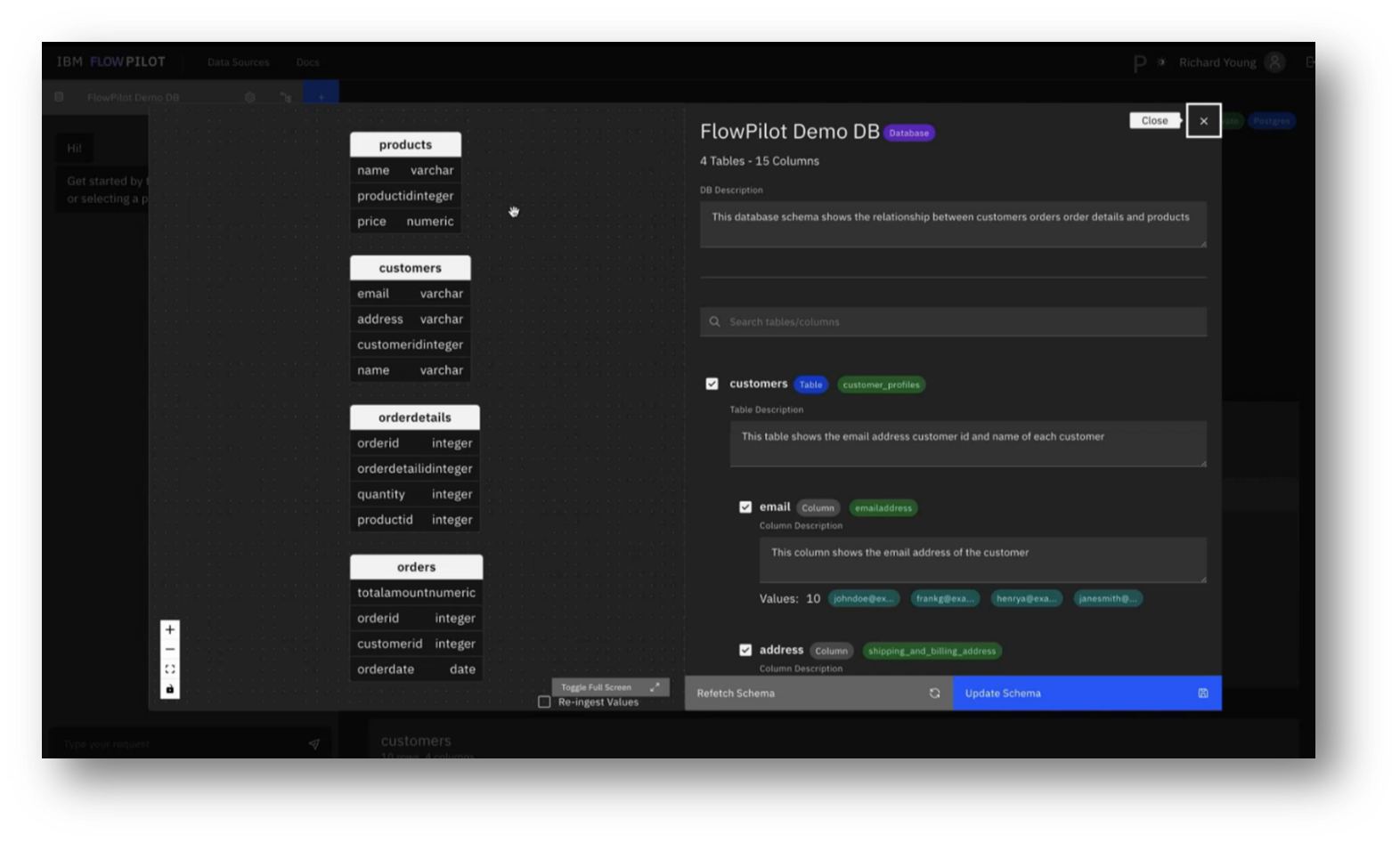Click the Toggle Full Screen button
Viewport: 1400px width, 843px height.
pyautogui.click(x=610, y=687)
